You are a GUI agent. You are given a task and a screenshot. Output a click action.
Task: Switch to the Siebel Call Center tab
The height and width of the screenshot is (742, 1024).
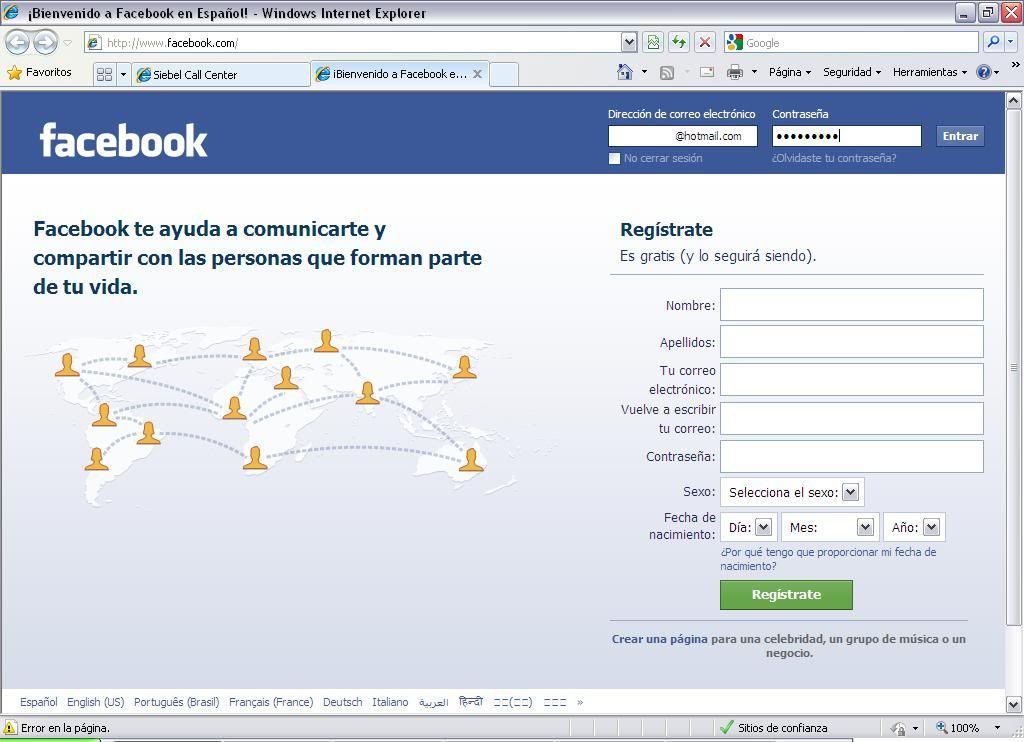(x=220, y=74)
